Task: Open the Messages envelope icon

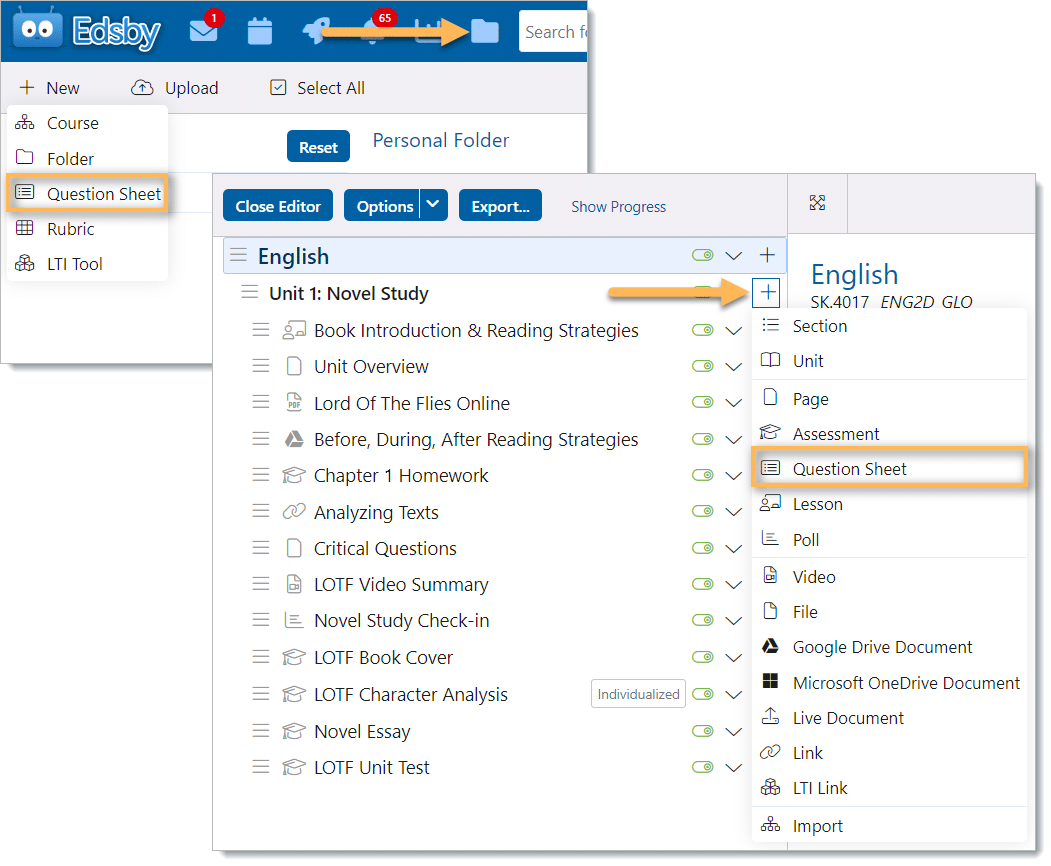Action: (203, 32)
